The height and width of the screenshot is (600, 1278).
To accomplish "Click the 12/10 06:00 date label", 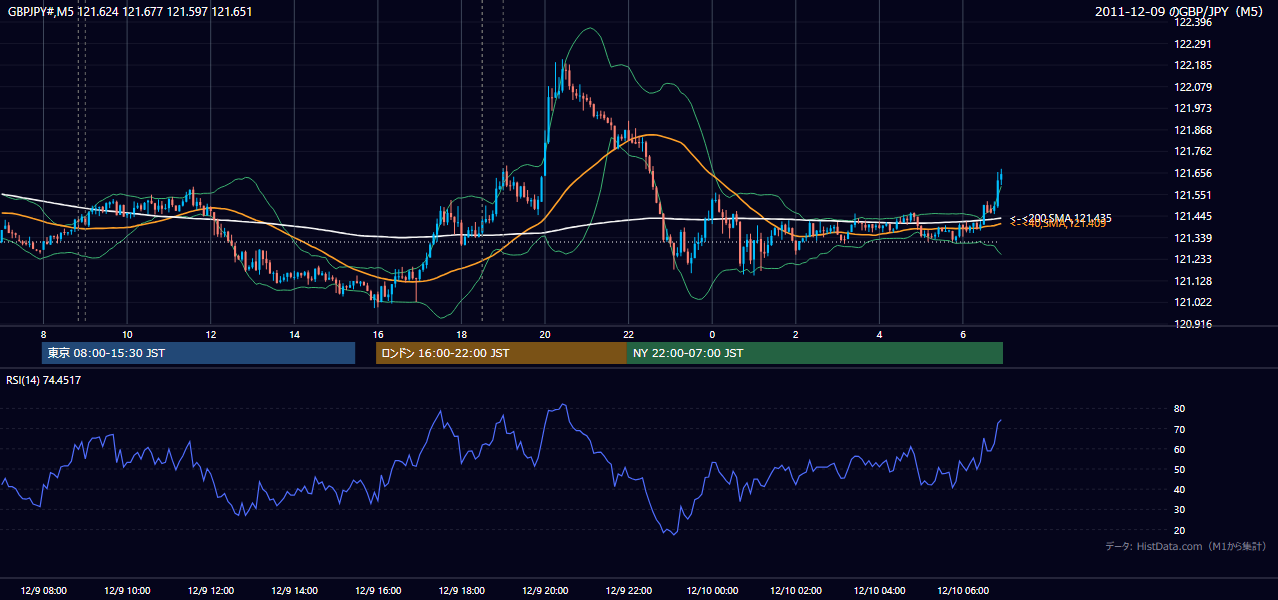I will [962, 591].
